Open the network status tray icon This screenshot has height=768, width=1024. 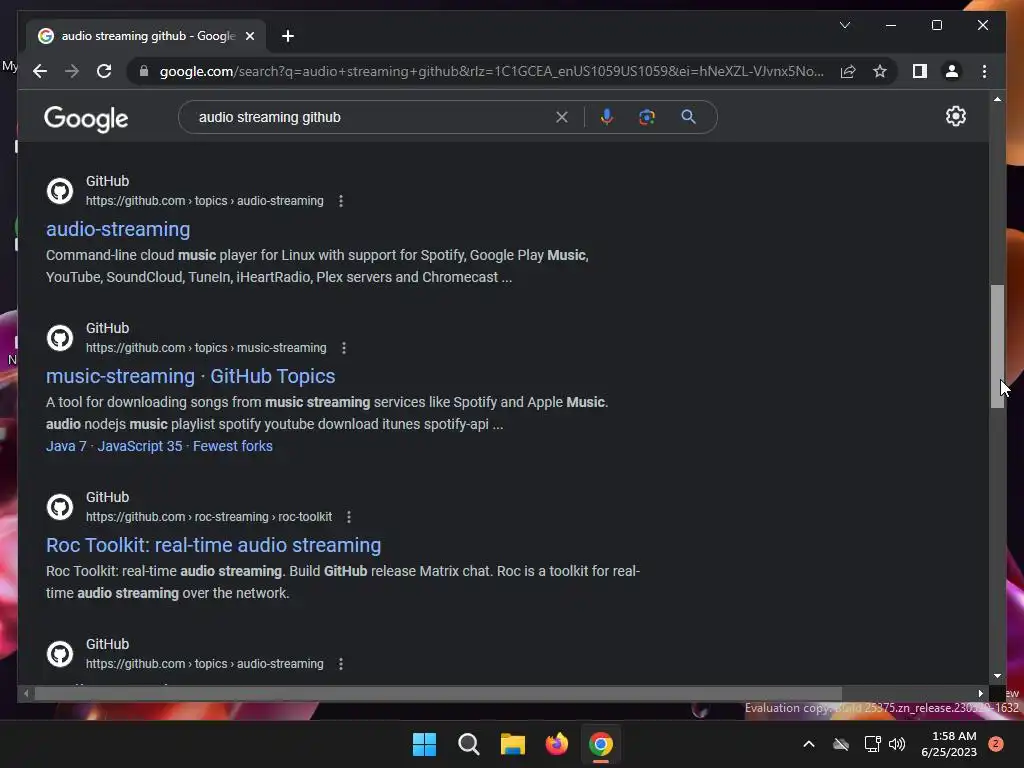[x=871, y=744]
